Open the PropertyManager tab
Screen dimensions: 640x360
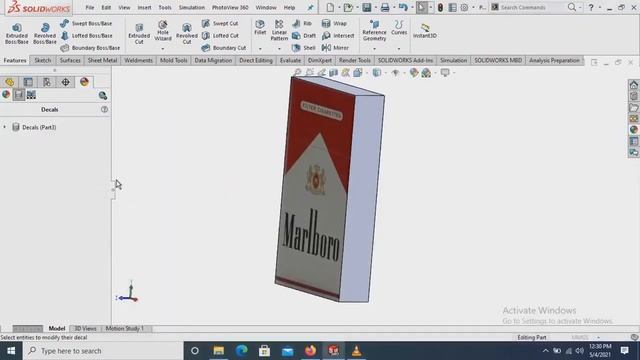click(x=28, y=82)
